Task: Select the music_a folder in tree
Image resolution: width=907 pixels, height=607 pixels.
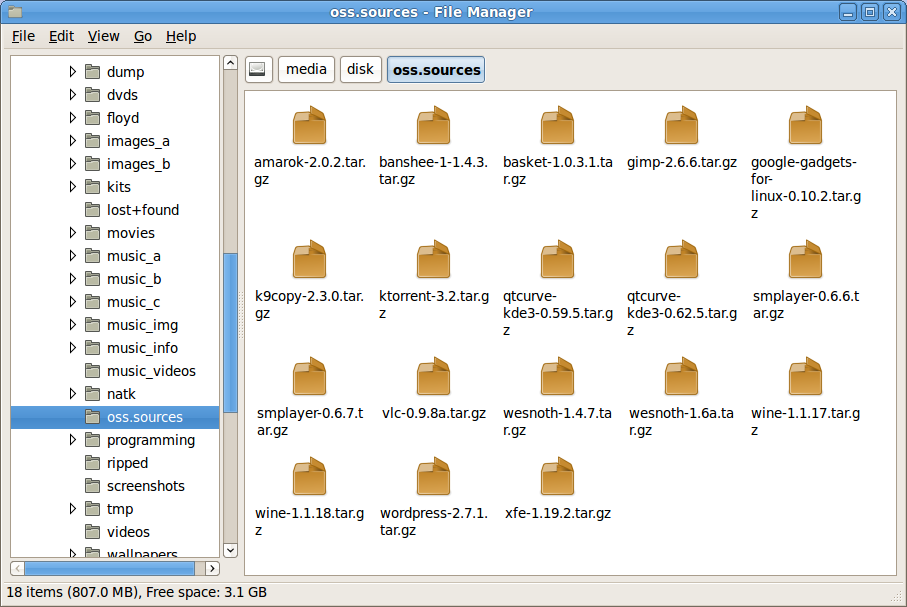Action: (134, 256)
